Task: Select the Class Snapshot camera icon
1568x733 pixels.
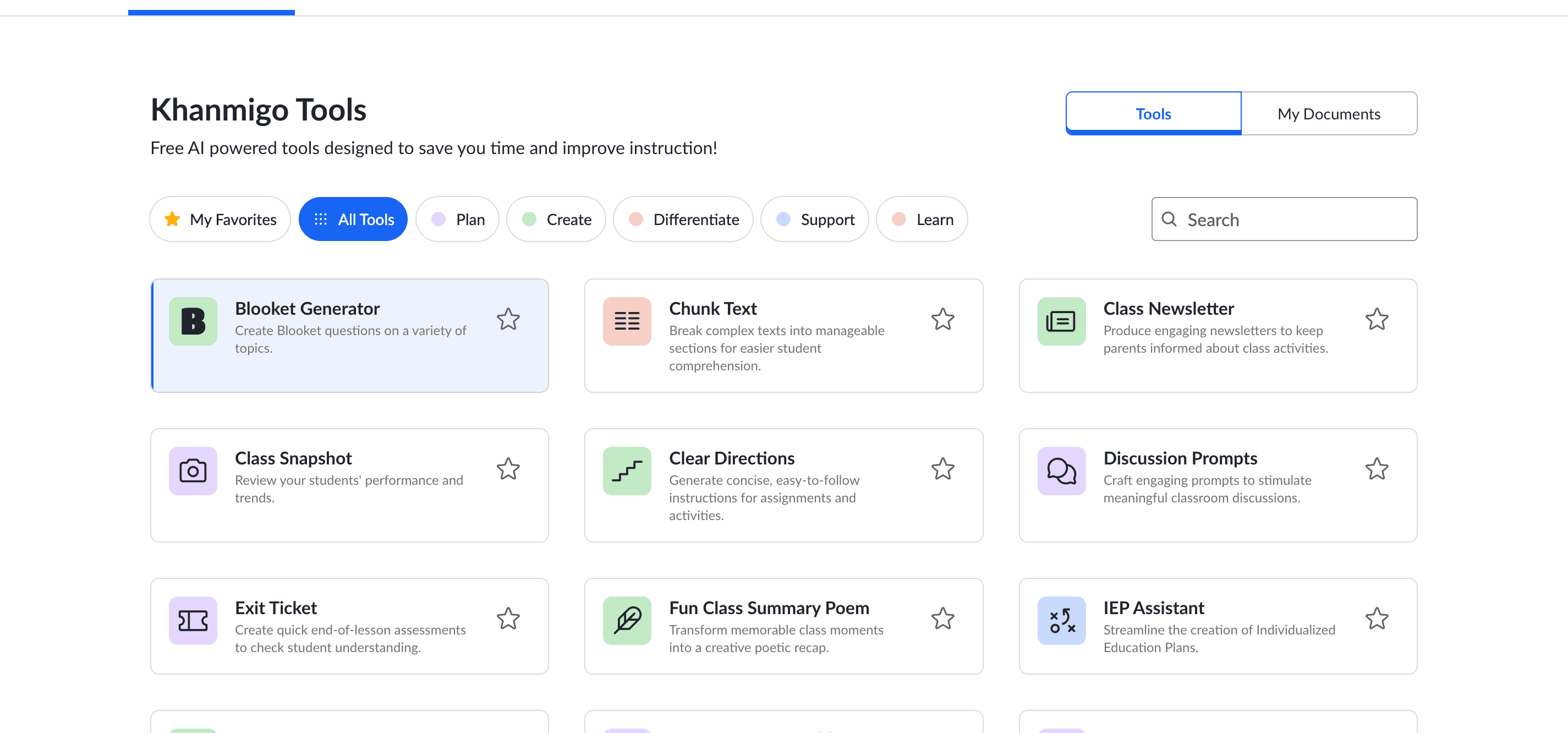Action: pos(193,471)
